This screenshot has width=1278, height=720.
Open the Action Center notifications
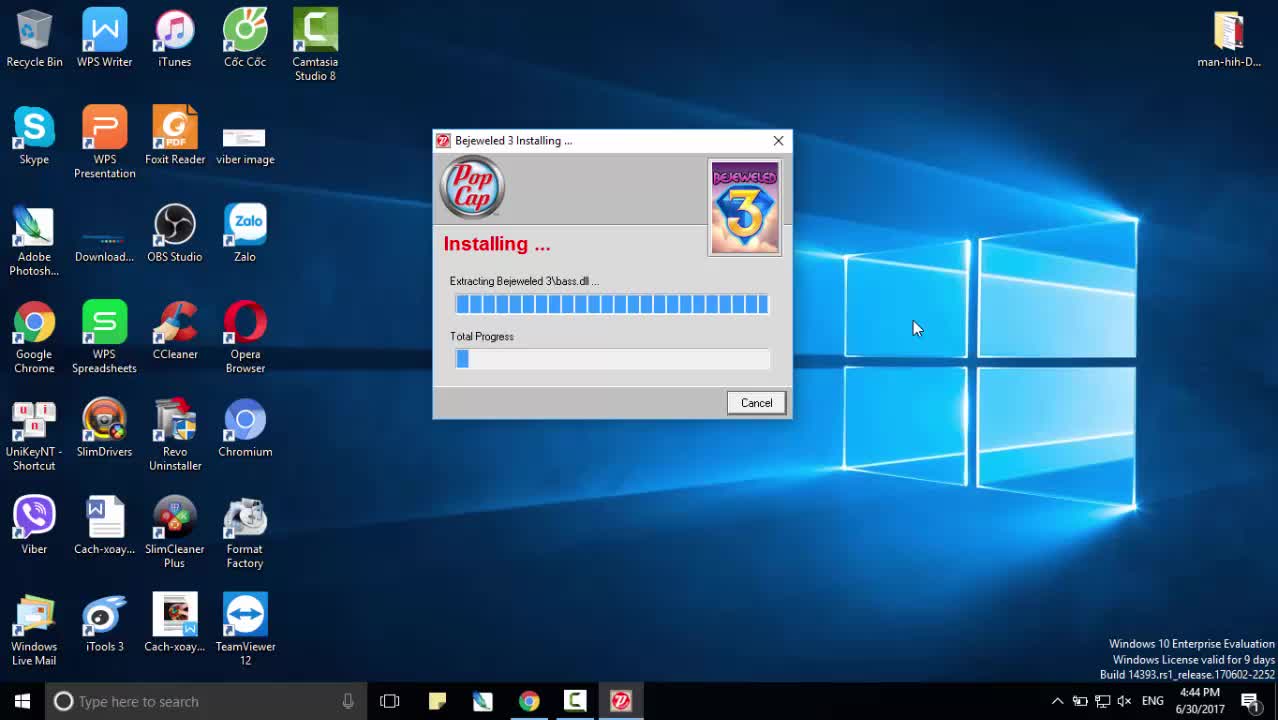(1250, 701)
